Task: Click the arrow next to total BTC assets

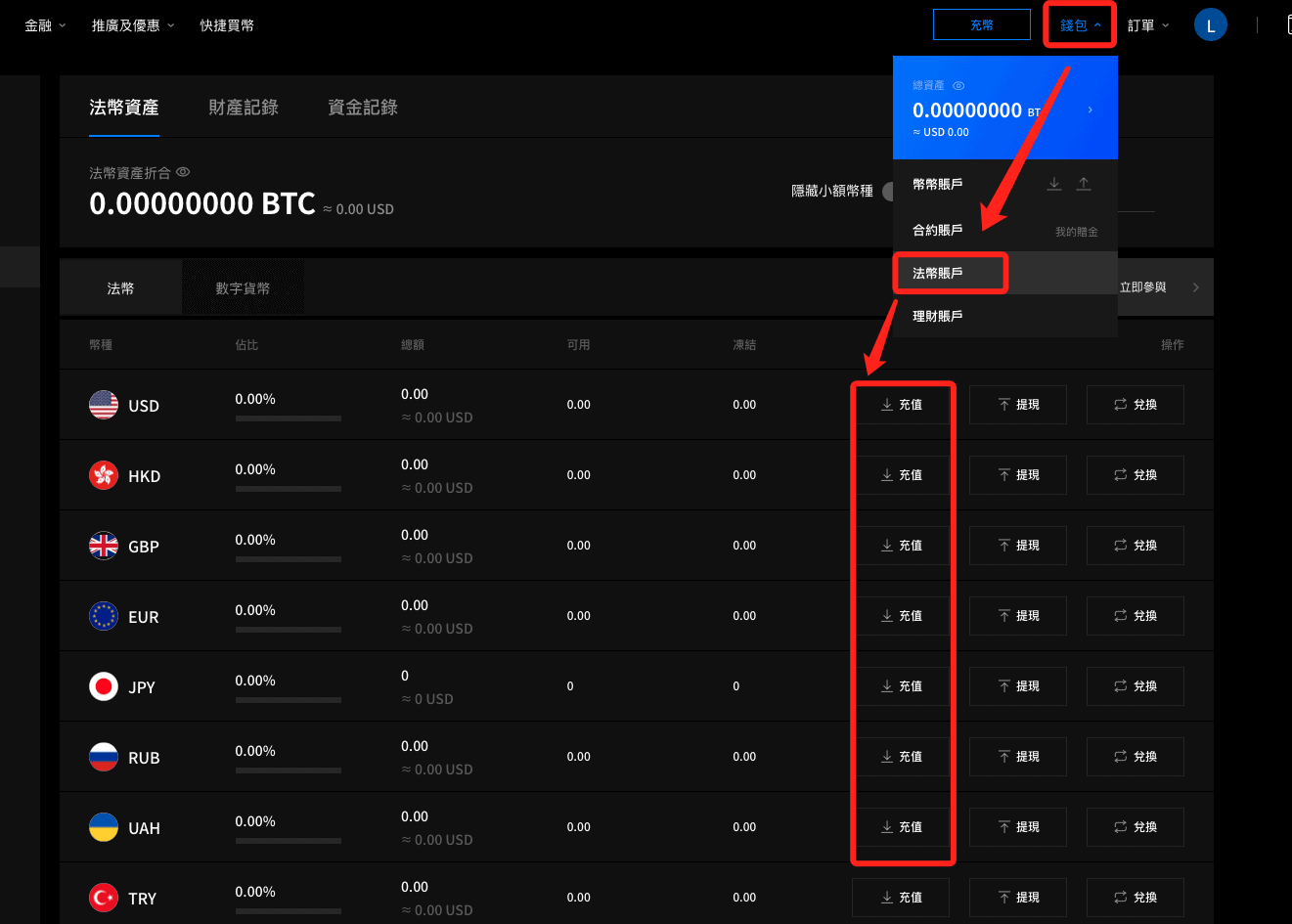Action: point(1089,110)
